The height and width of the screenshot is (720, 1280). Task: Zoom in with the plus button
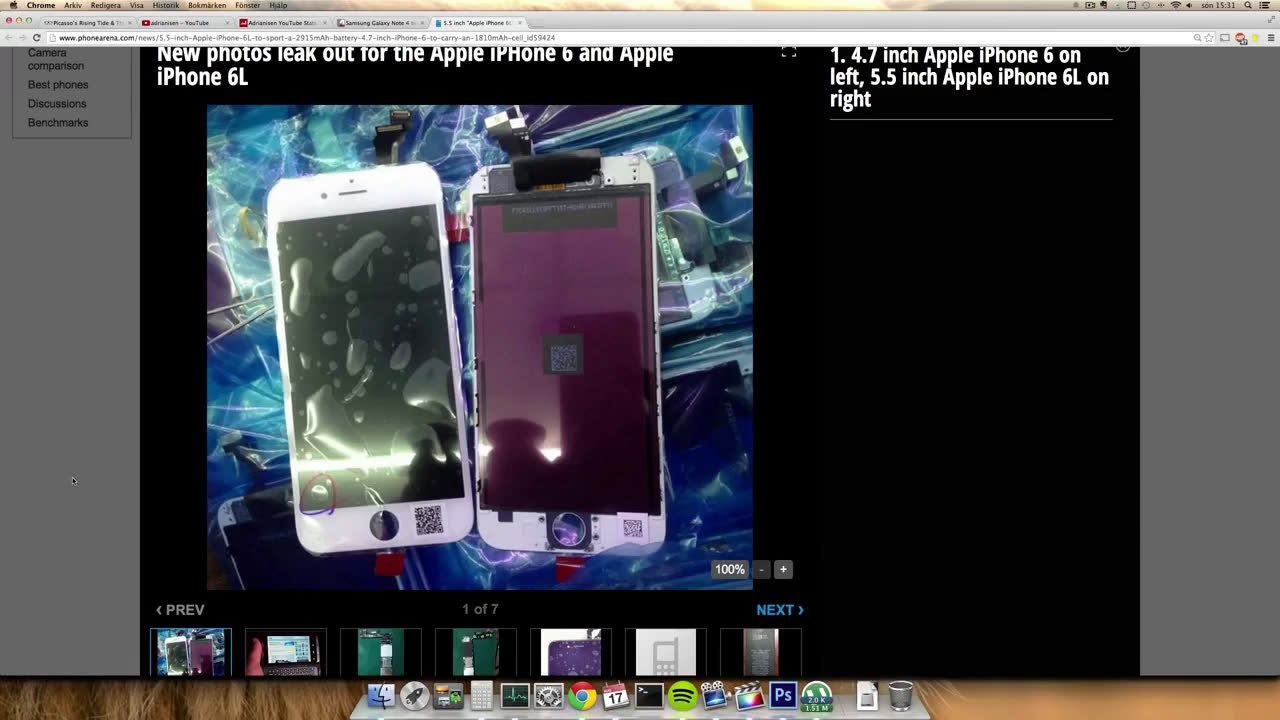point(783,569)
